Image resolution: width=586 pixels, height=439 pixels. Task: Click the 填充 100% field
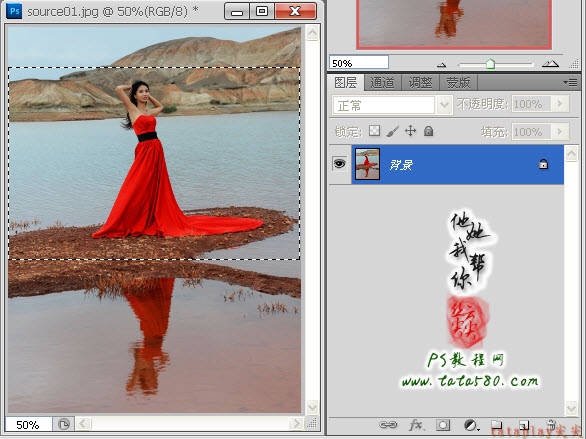click(532, 132)
